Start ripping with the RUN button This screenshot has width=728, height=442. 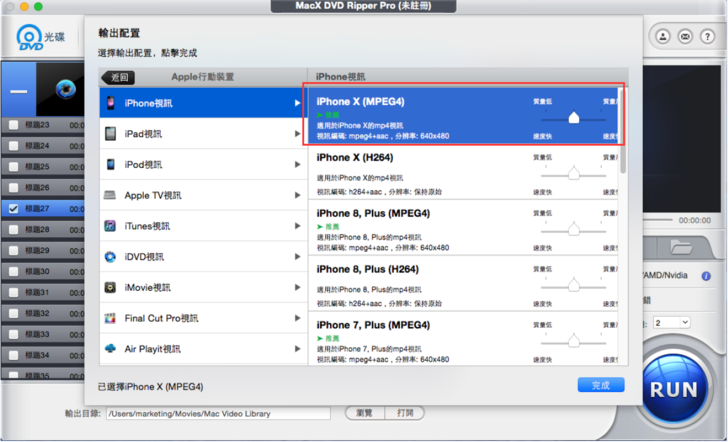[674, 389]
